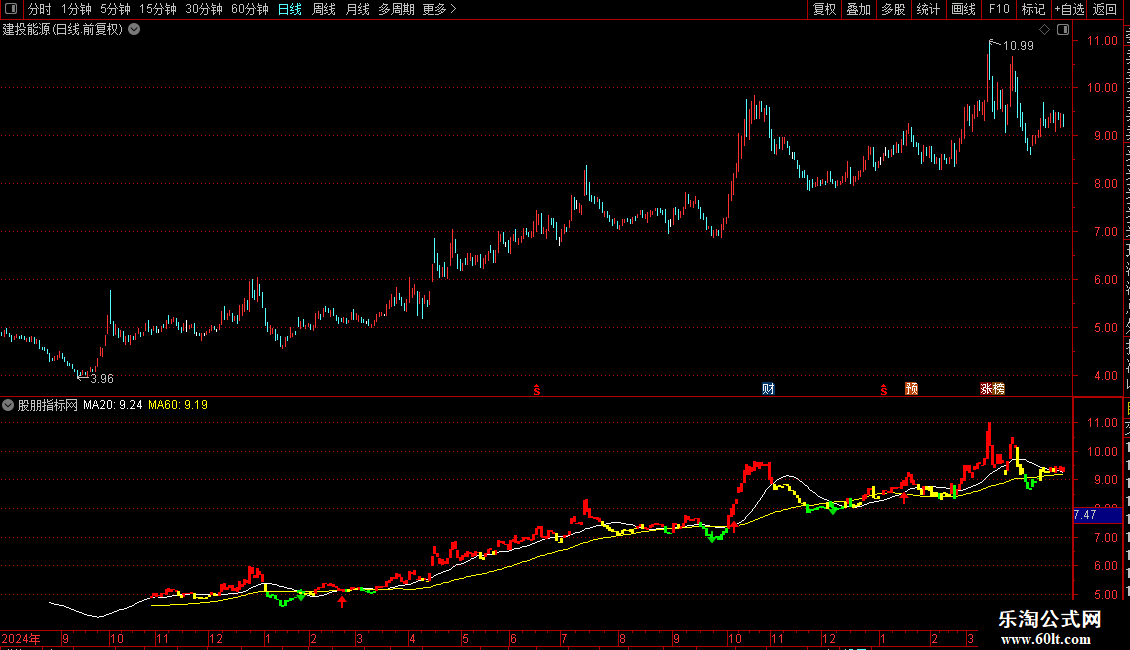Expand the 更多 periods menu
The image size is (1130, 650).
click(x=440, y=9)
